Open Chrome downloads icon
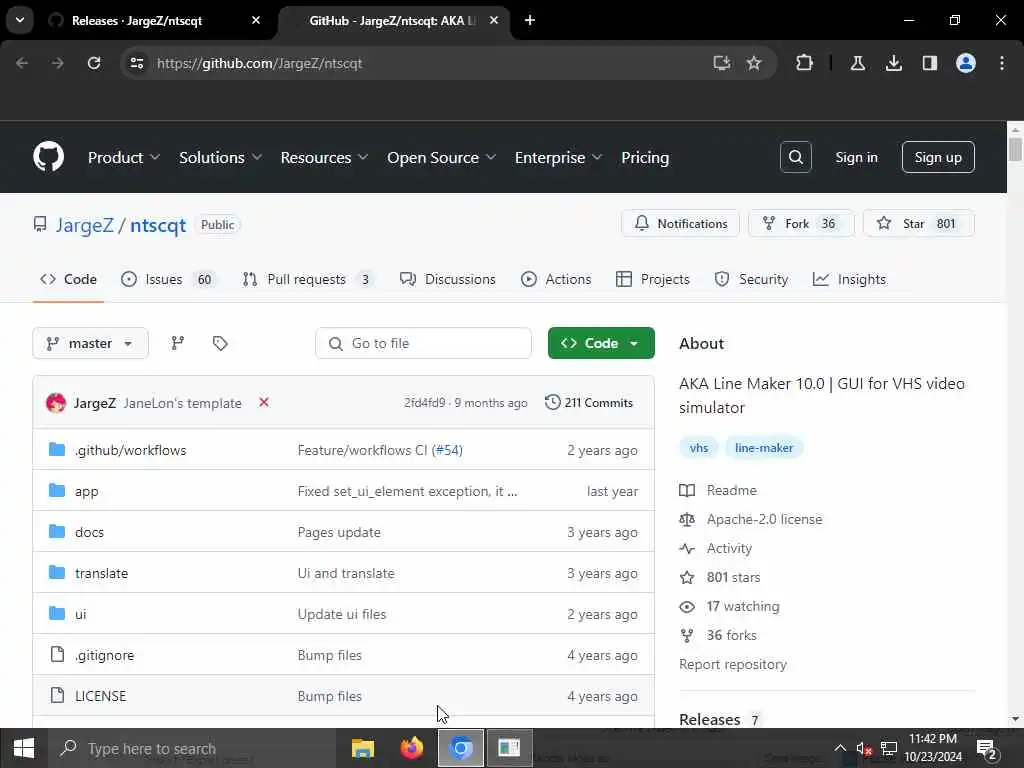The width and height of the screenshot is (1024, 768). [893, 63]
